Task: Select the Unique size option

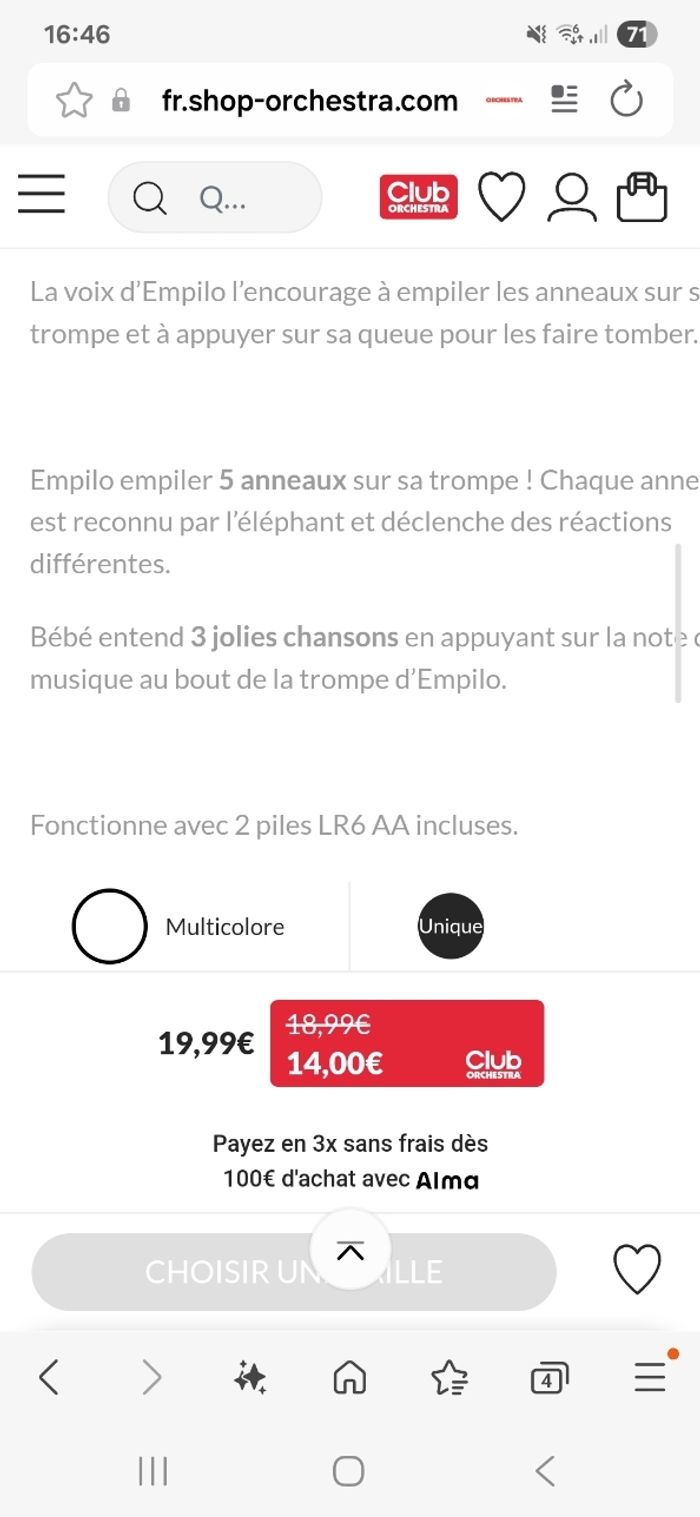Action: pyautogui.click(x=450, y=926)
